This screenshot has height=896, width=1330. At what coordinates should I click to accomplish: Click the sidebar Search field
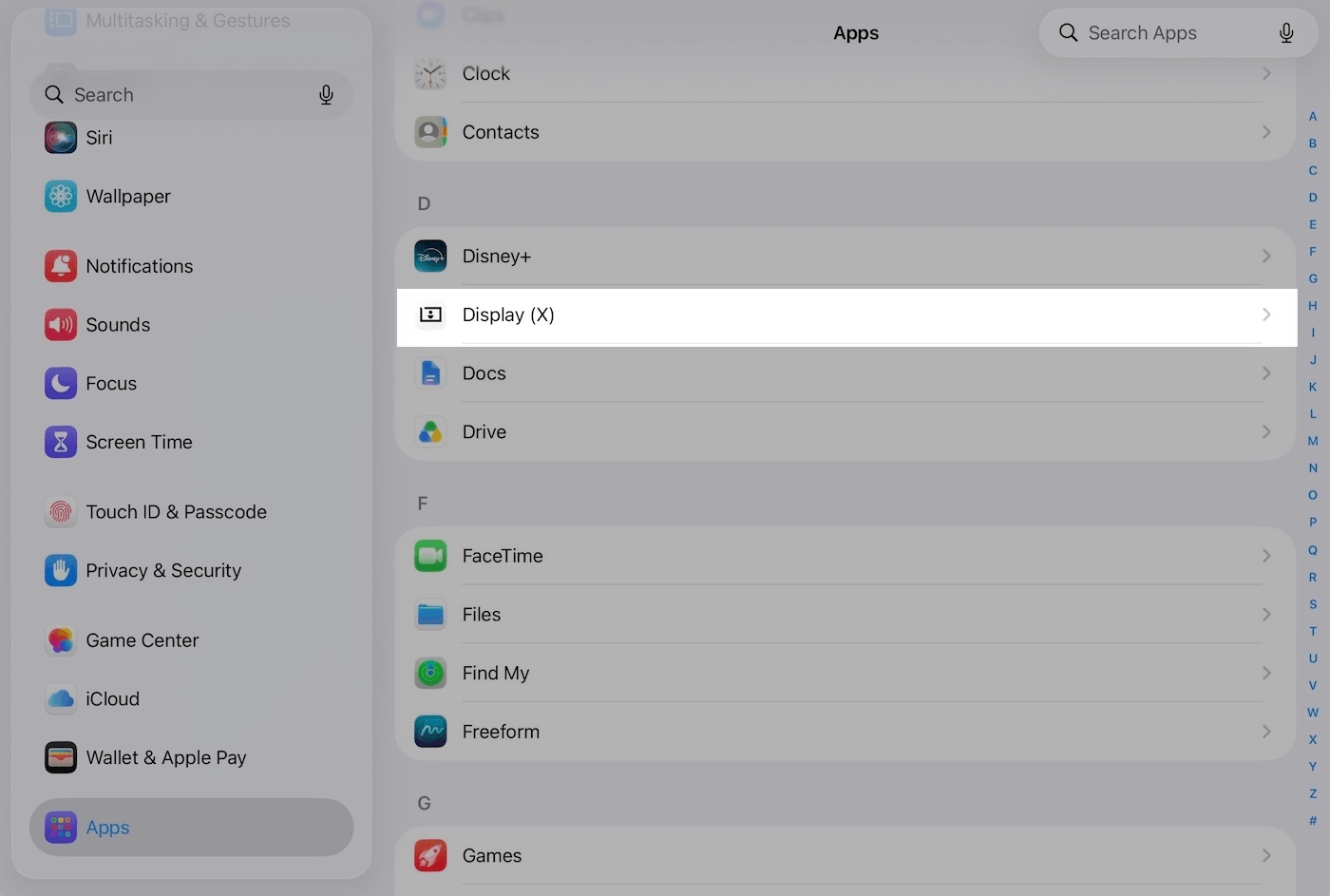pos(192,95)
